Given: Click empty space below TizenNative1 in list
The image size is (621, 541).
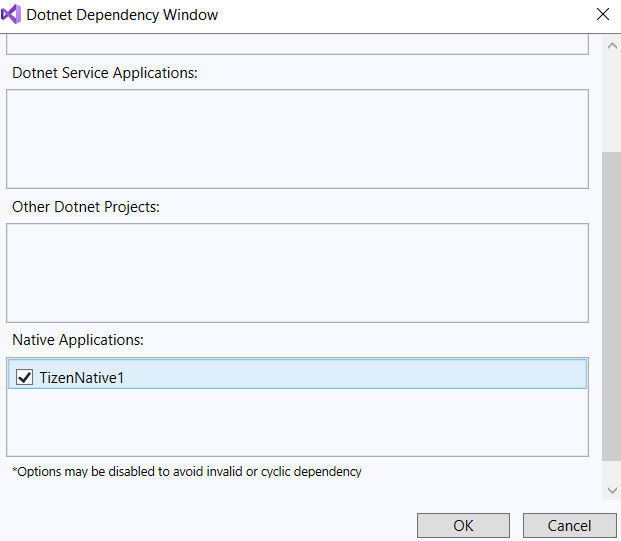Looking at the screenshot, I should pos(297,423).
